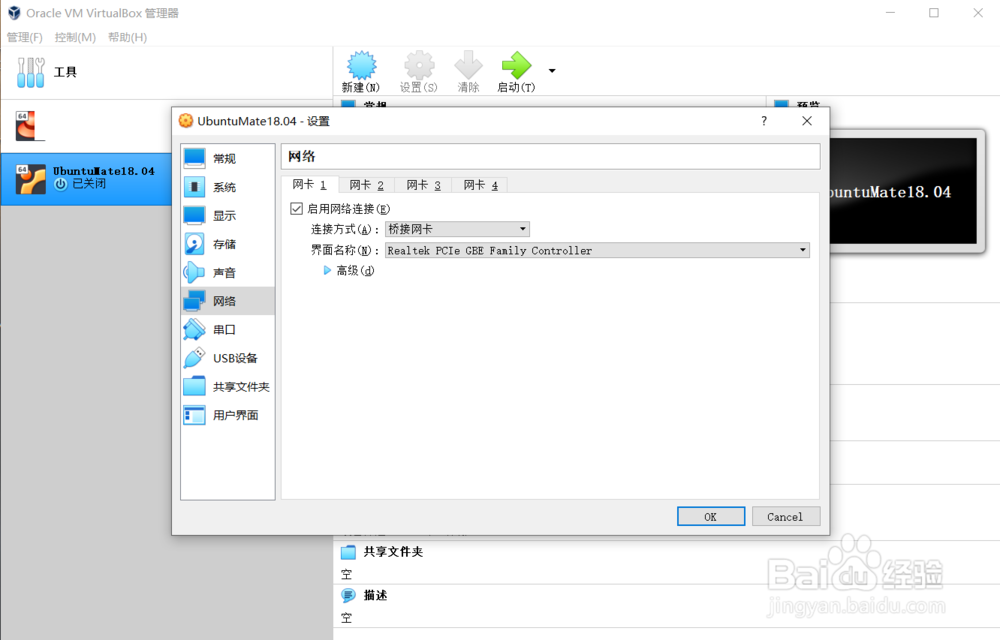Open the 声音 (Audio) settings category
The width and height of the screenshot is (1000, 640).
(227, 272)
